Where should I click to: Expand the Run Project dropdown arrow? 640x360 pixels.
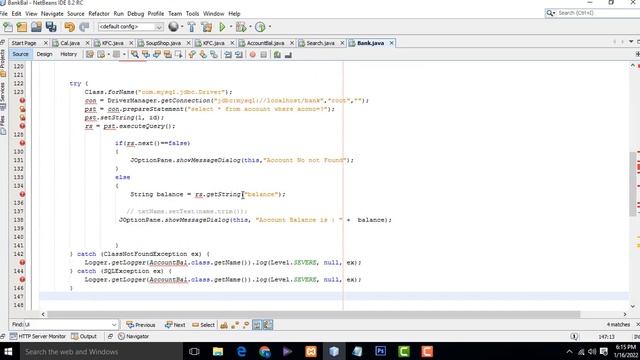pos(231,27)
